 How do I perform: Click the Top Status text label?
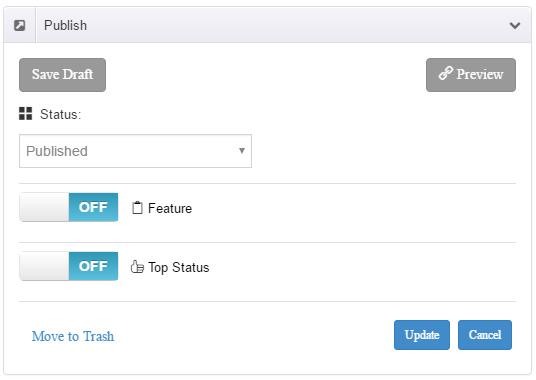(x=179, y=268)
